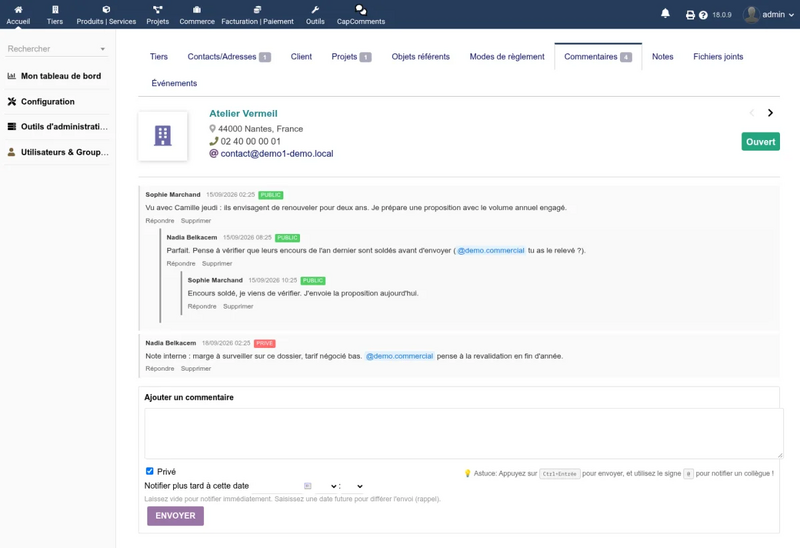This screenshot has width=800, height=548.
Task: Open Modes de règlement tab
Action: click(507, 57)
